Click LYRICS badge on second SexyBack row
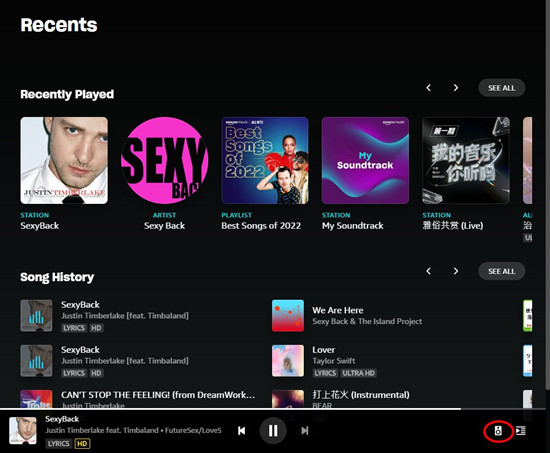 point(74,373)
